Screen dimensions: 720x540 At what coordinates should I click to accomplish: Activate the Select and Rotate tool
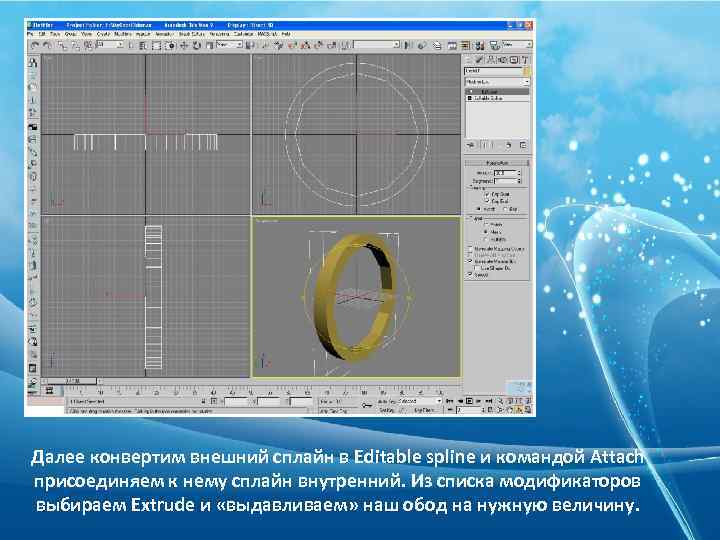coord(197,45)
